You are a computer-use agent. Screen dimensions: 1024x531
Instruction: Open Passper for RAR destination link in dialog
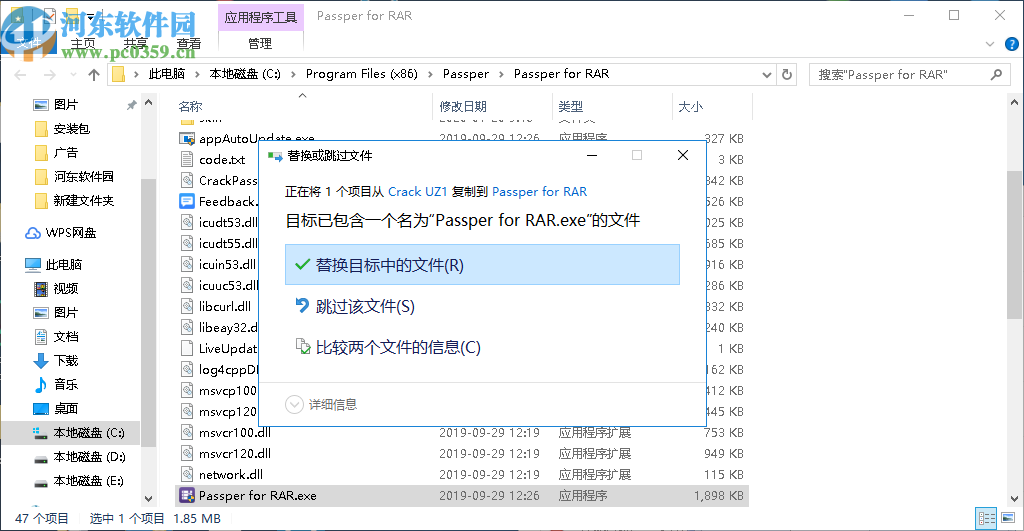[x=539, y=191]
